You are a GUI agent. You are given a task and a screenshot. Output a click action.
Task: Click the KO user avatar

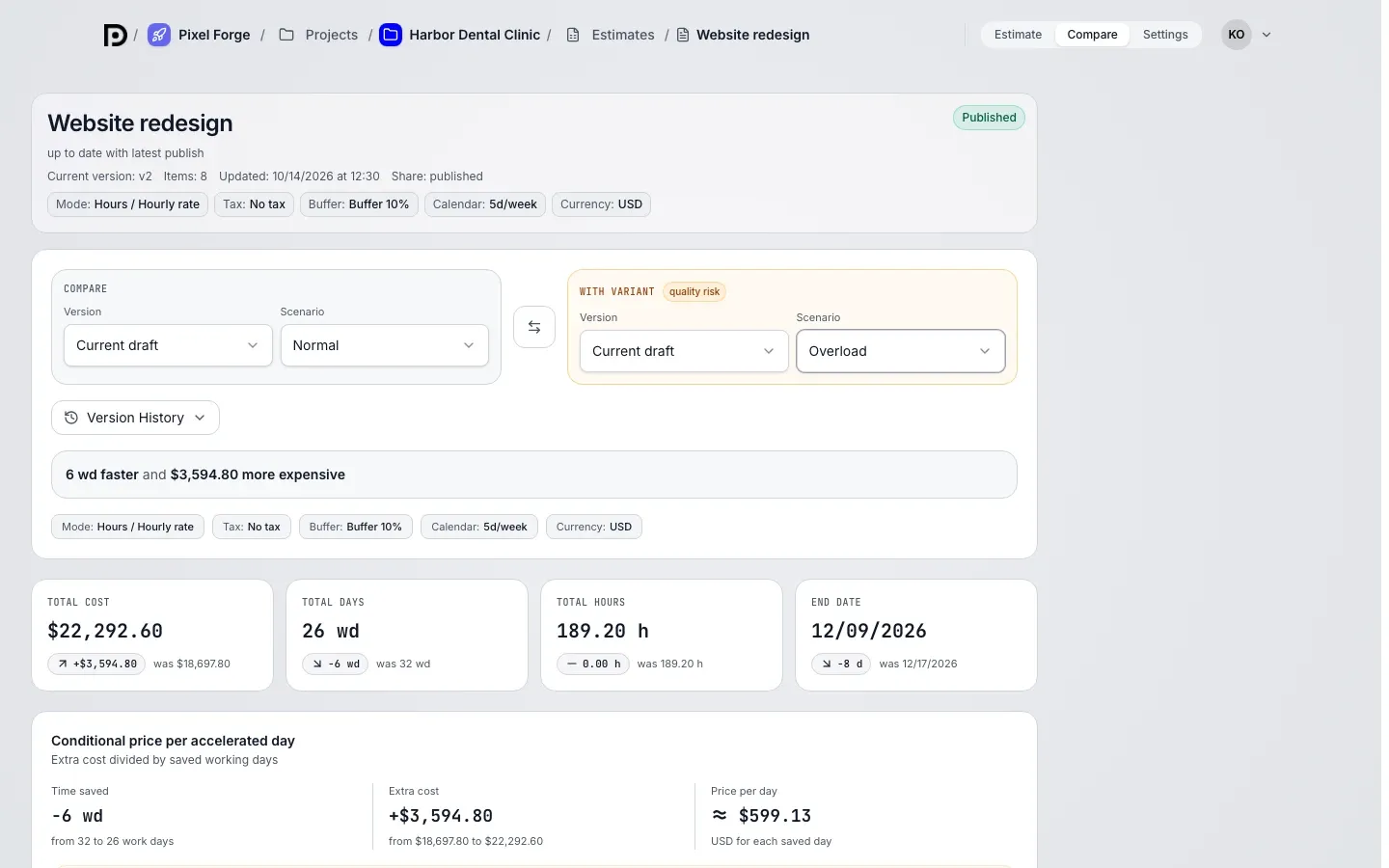click(1237, 35)
